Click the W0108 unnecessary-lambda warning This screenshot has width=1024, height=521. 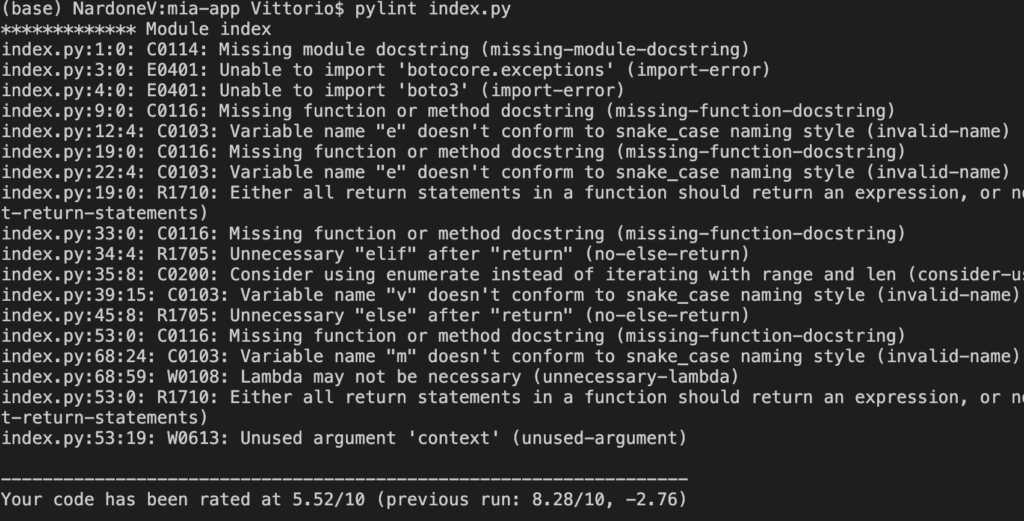(371, 376)
